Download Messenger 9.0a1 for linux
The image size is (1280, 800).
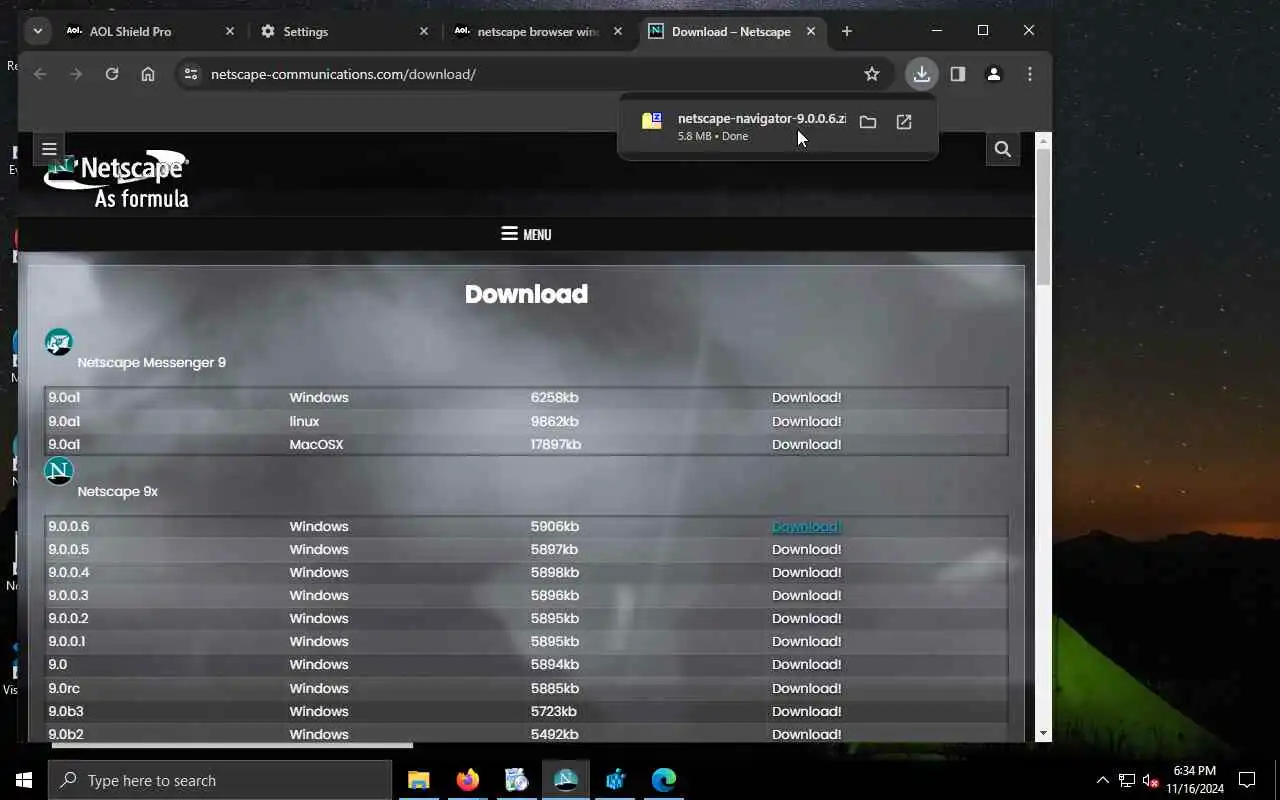point(806,421)
